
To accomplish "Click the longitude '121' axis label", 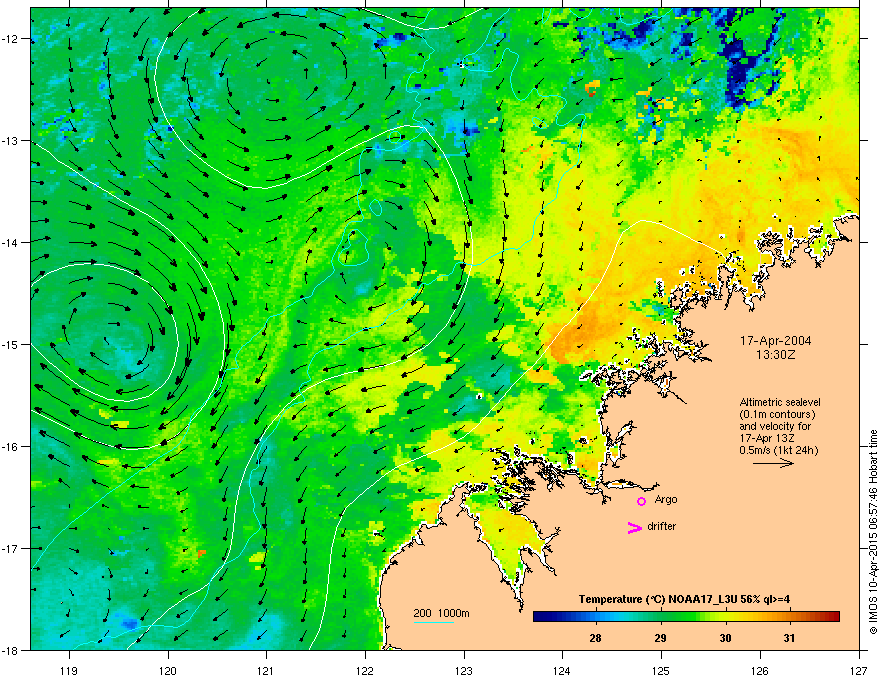I will [x=266, y=670].
